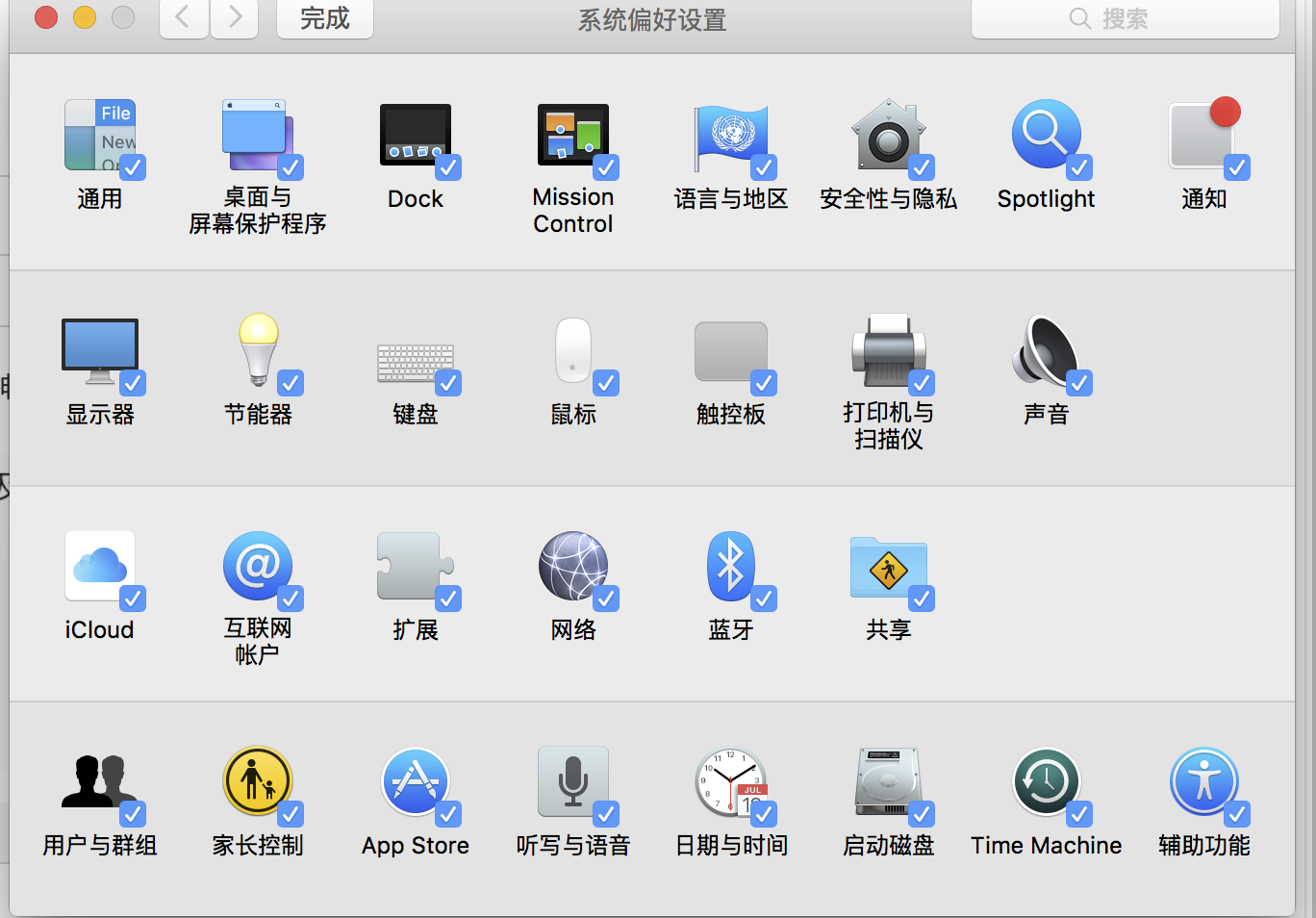The width and height of the screenshot is (1316, 918).
Task: Uncheck the Dock pane checkbox
Action: pyautogui.click(x=448, y=167)
